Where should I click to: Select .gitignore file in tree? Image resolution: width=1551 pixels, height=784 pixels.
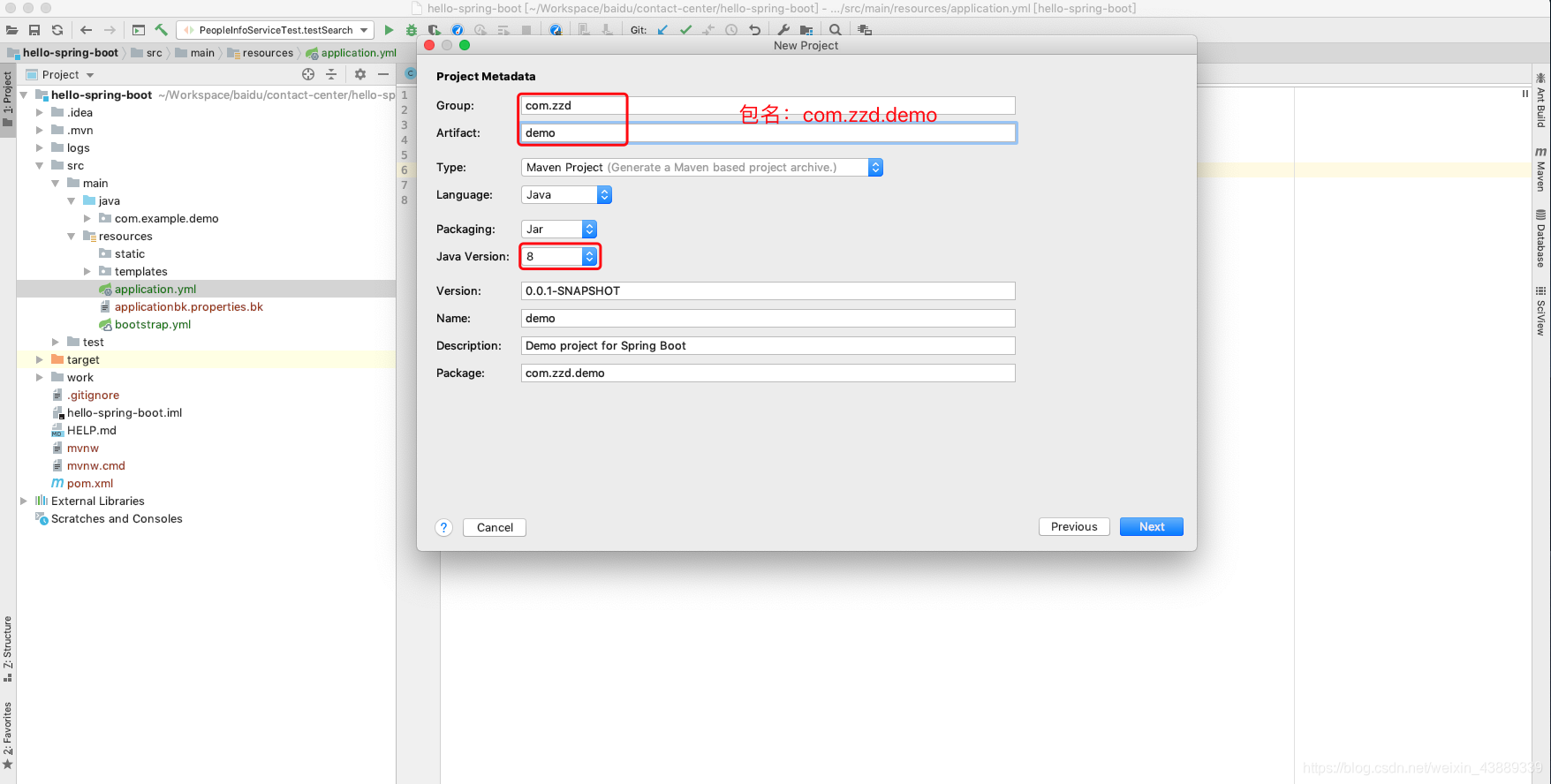pos(94,395)
